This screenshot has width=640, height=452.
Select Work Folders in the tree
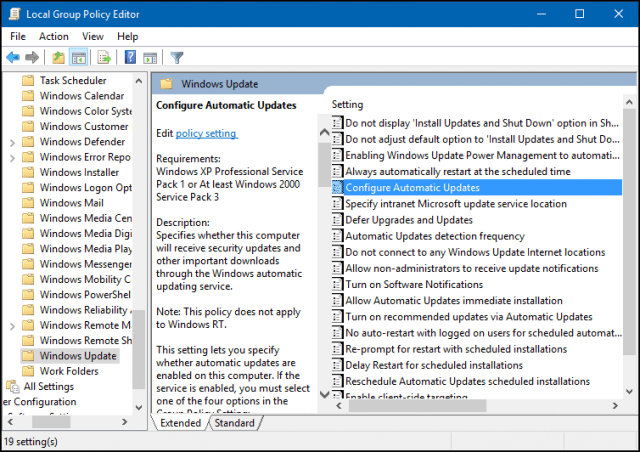click(x=69, y=371)
